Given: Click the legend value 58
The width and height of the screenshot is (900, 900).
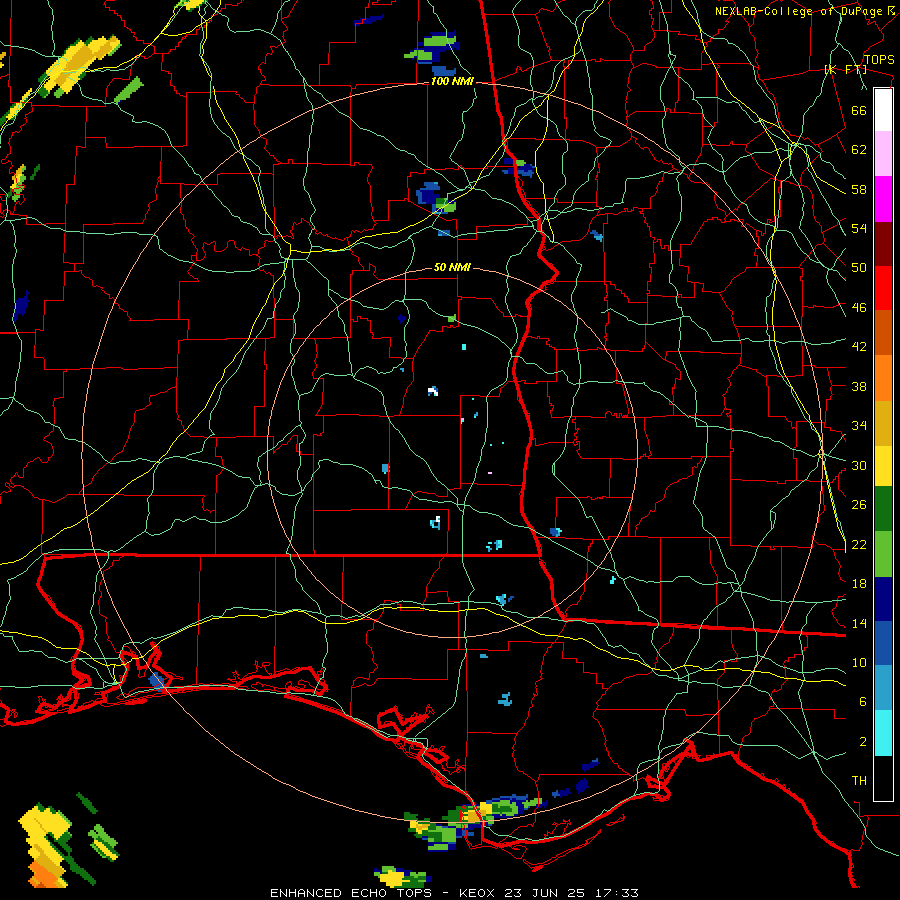Looking at the screenshot, I should pyautogui.click(x=859, y=189).
